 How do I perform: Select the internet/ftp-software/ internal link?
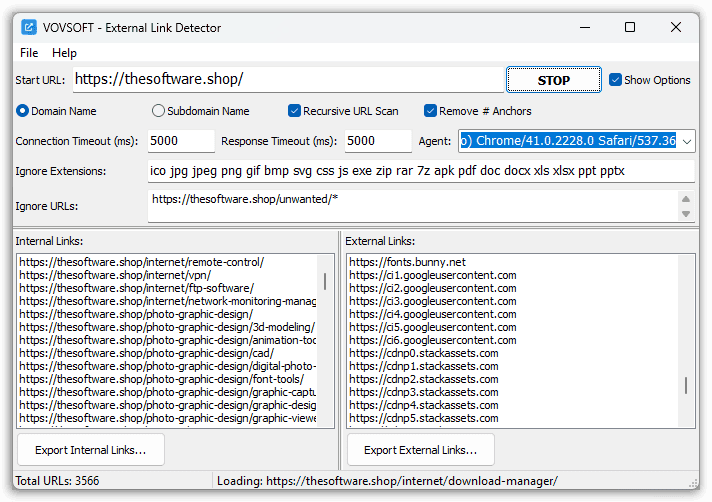point(136,288)
